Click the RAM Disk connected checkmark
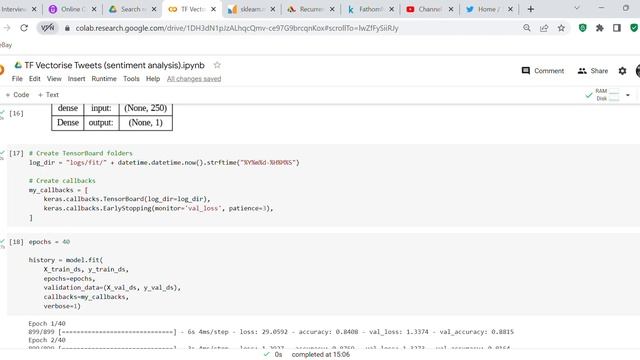 point(589,95)
